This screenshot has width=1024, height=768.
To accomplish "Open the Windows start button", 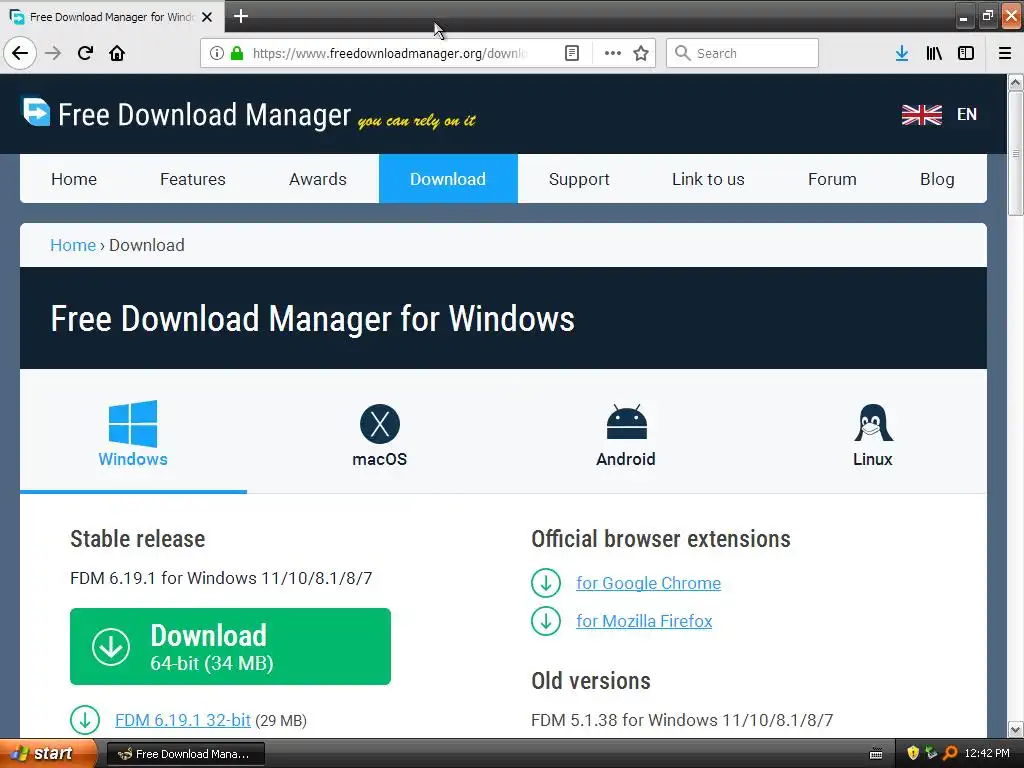I will point(48,754).
